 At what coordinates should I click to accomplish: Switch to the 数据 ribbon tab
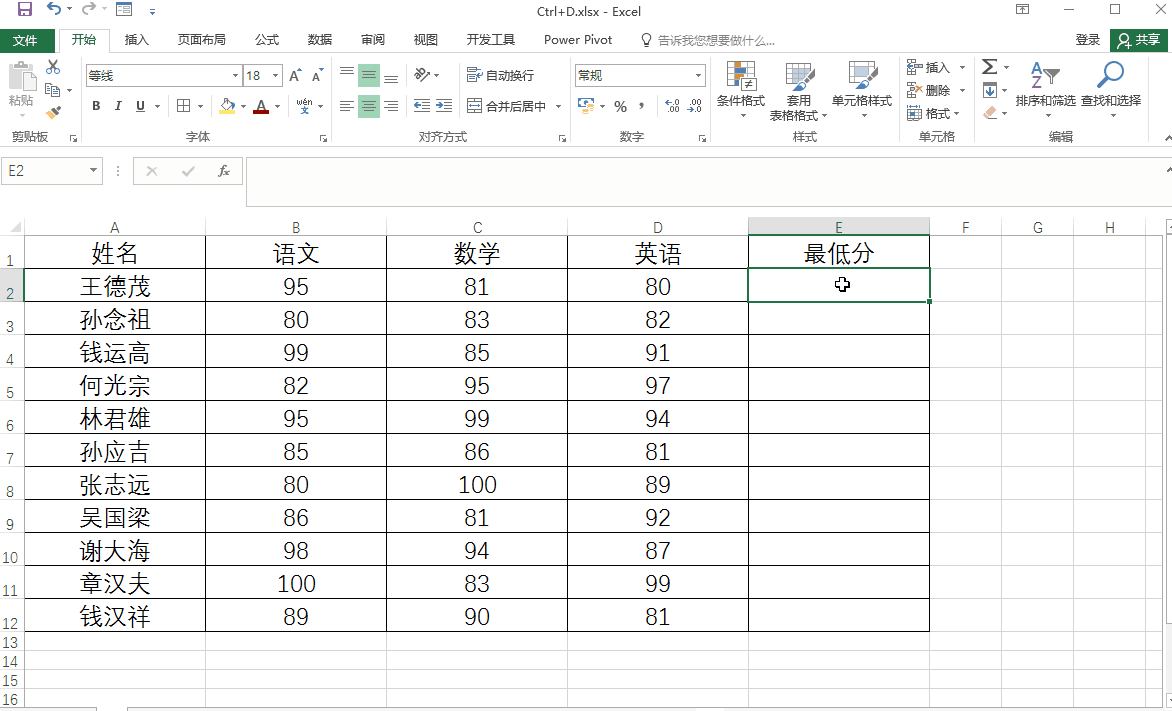tap(319, 40)
